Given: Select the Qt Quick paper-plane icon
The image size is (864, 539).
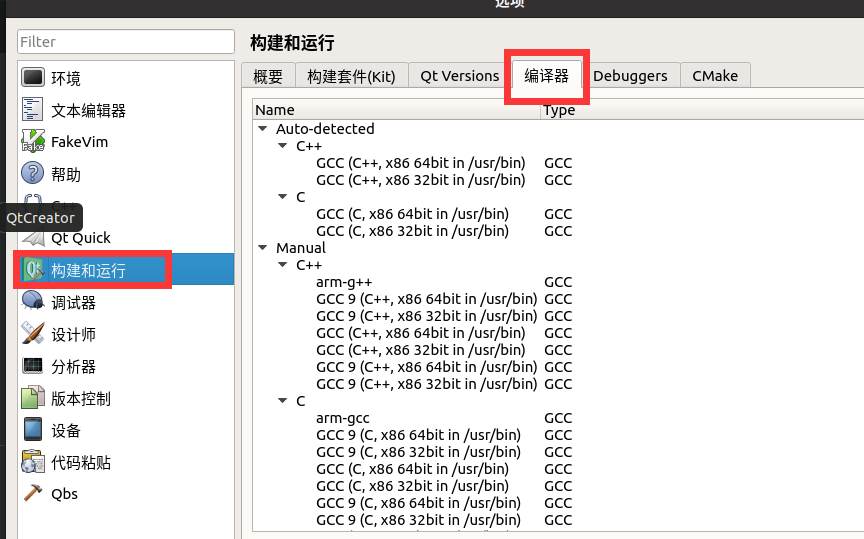Looking at the screenshot, I should coord(34,238).
